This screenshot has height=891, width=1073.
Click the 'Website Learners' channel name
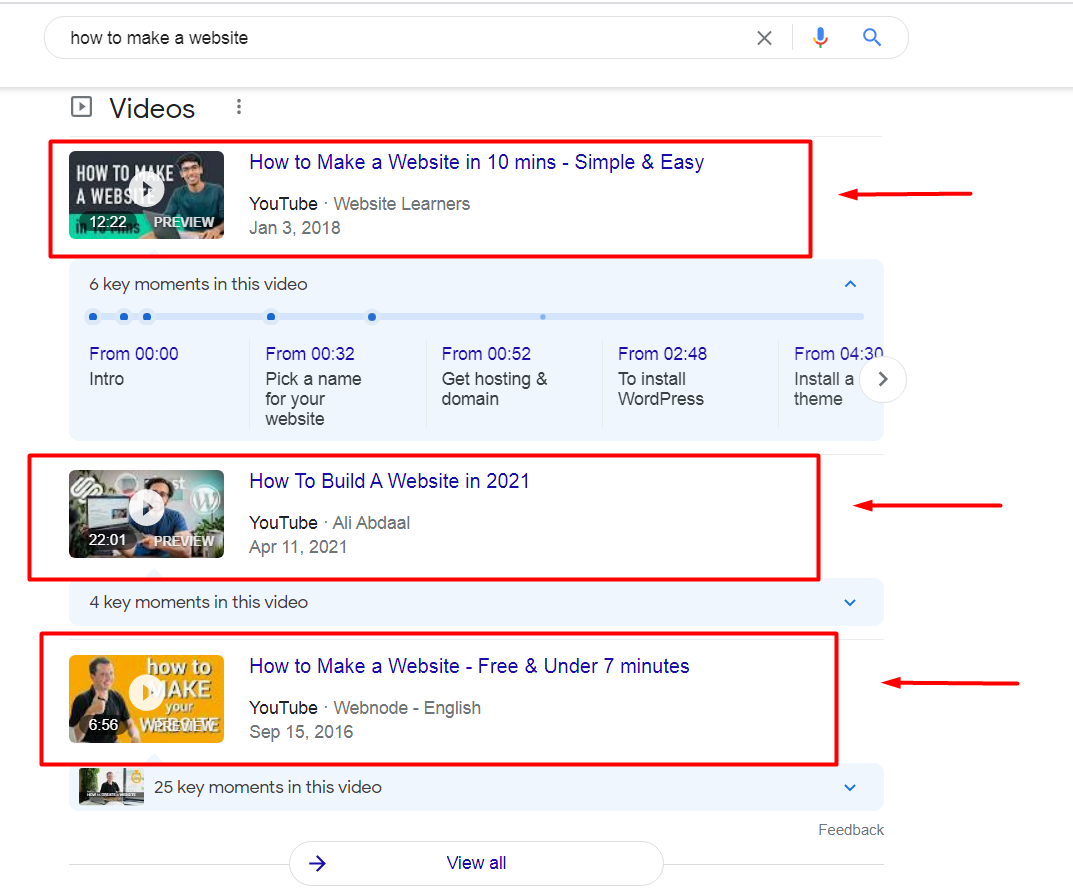(402, 204)
